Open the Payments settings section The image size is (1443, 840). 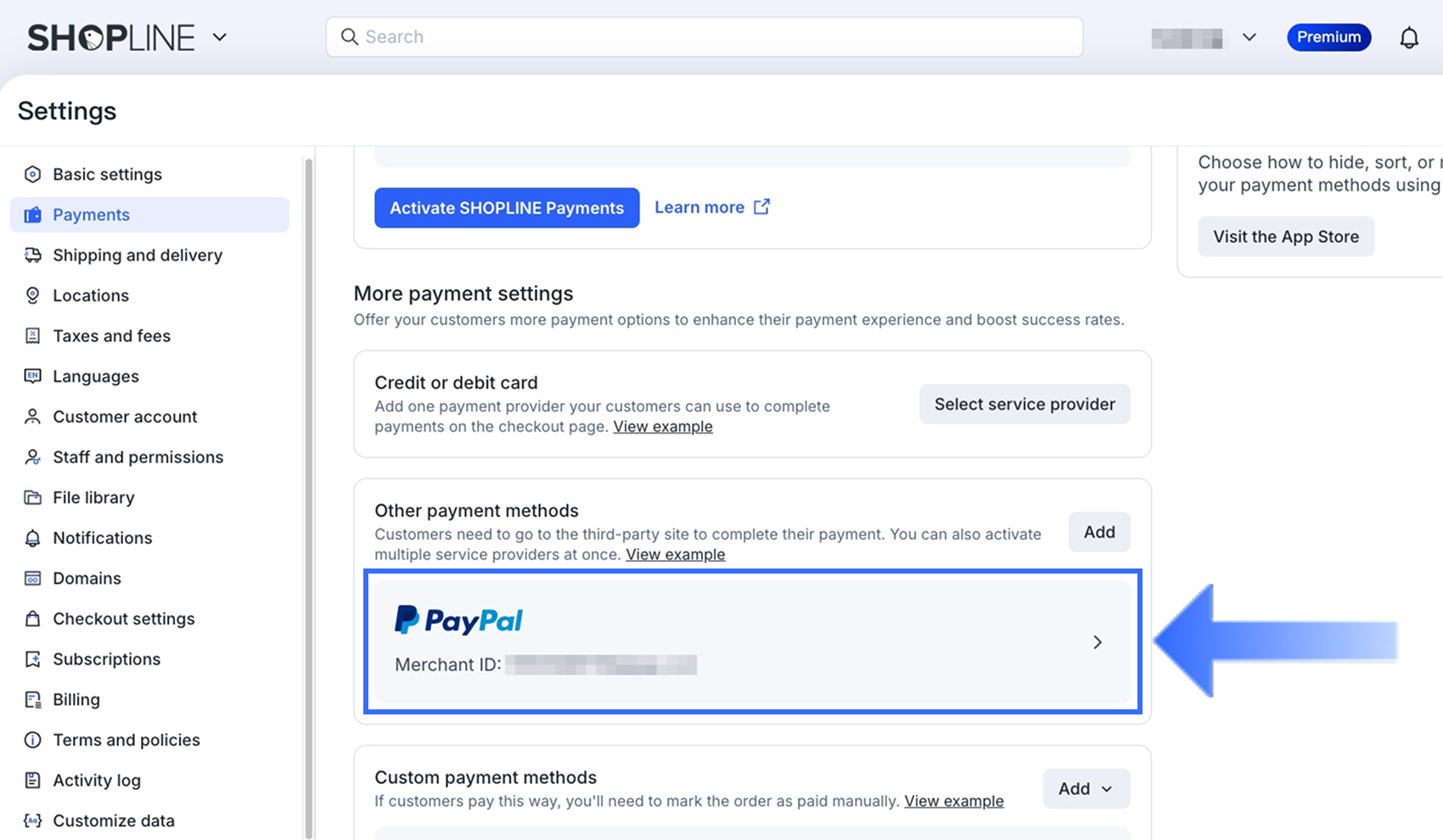(x=91, y=215)
